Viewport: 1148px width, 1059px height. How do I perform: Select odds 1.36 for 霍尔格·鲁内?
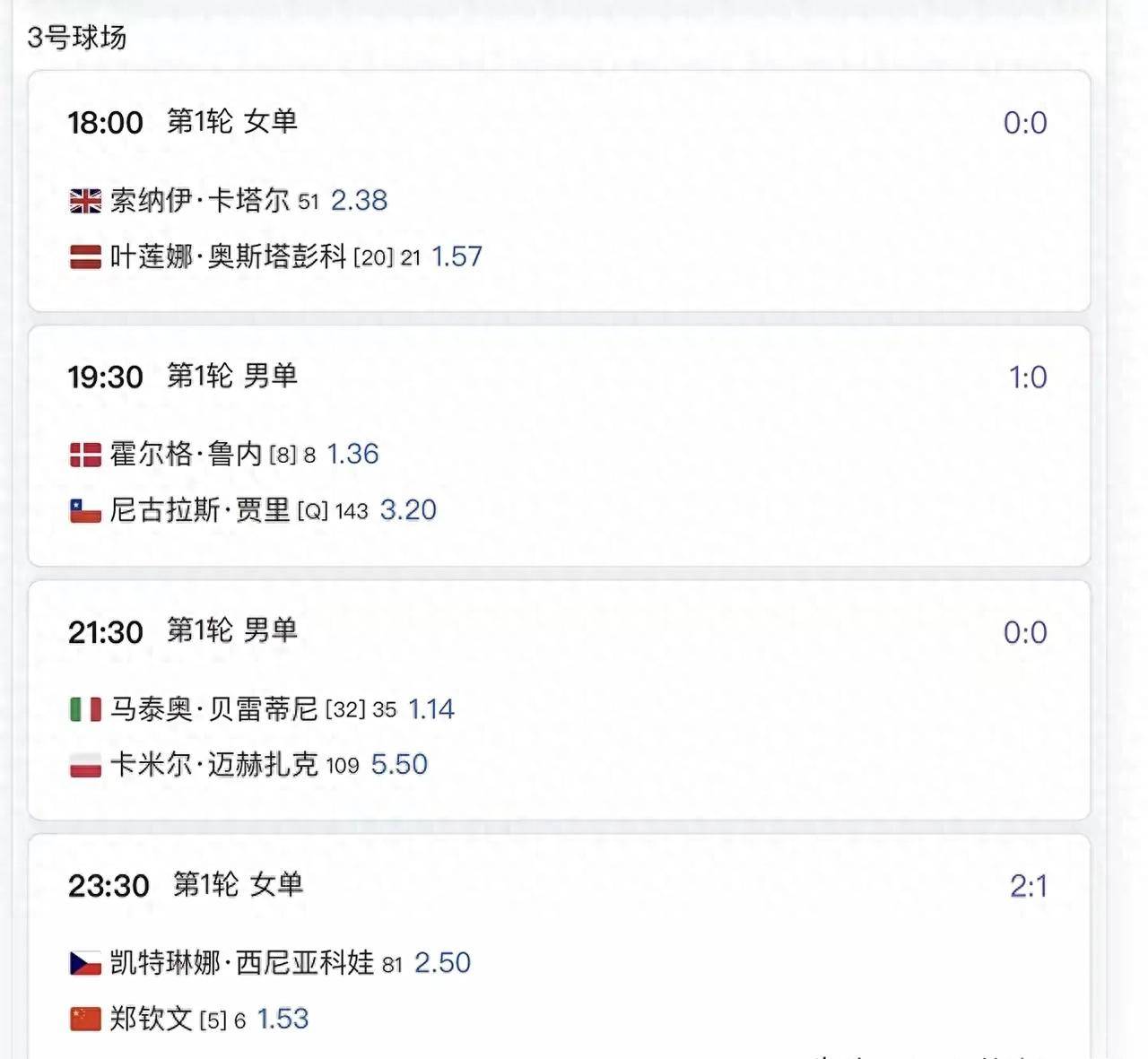(352, 454)
